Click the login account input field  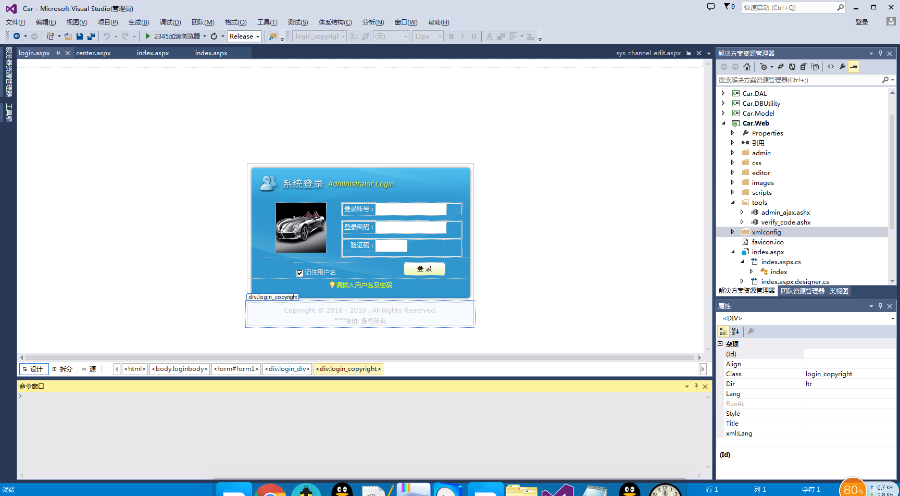(x=411, y=209)
